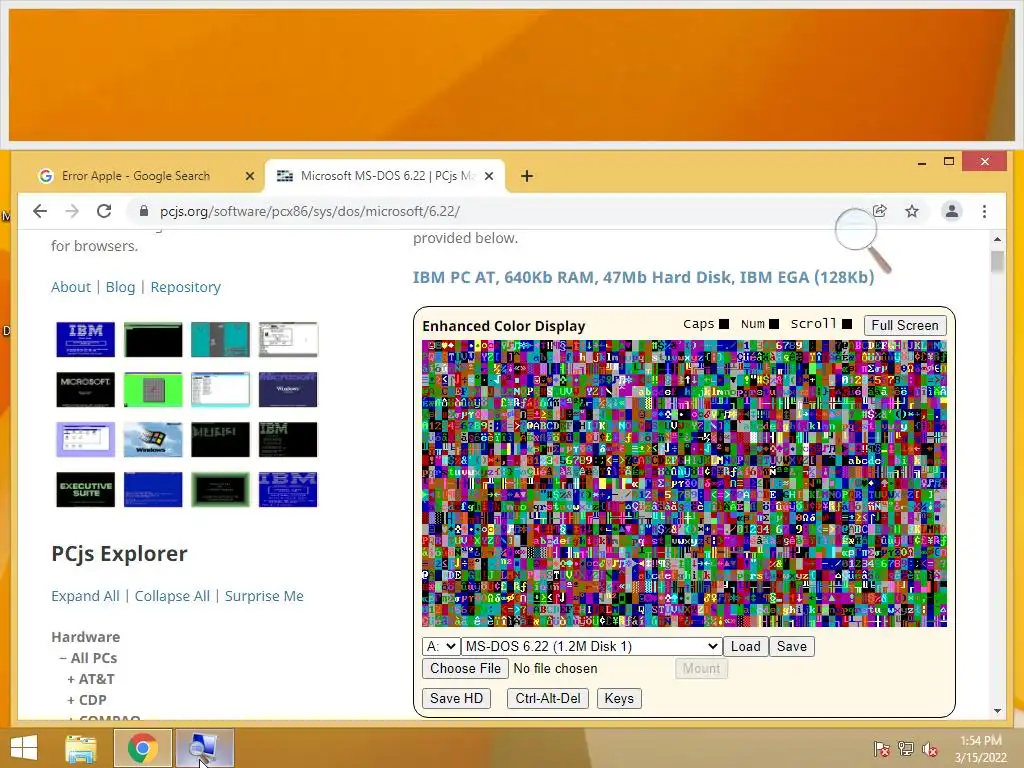Toggle the Num lock indicator
The image size is (1024, 768).
[774, 324]
